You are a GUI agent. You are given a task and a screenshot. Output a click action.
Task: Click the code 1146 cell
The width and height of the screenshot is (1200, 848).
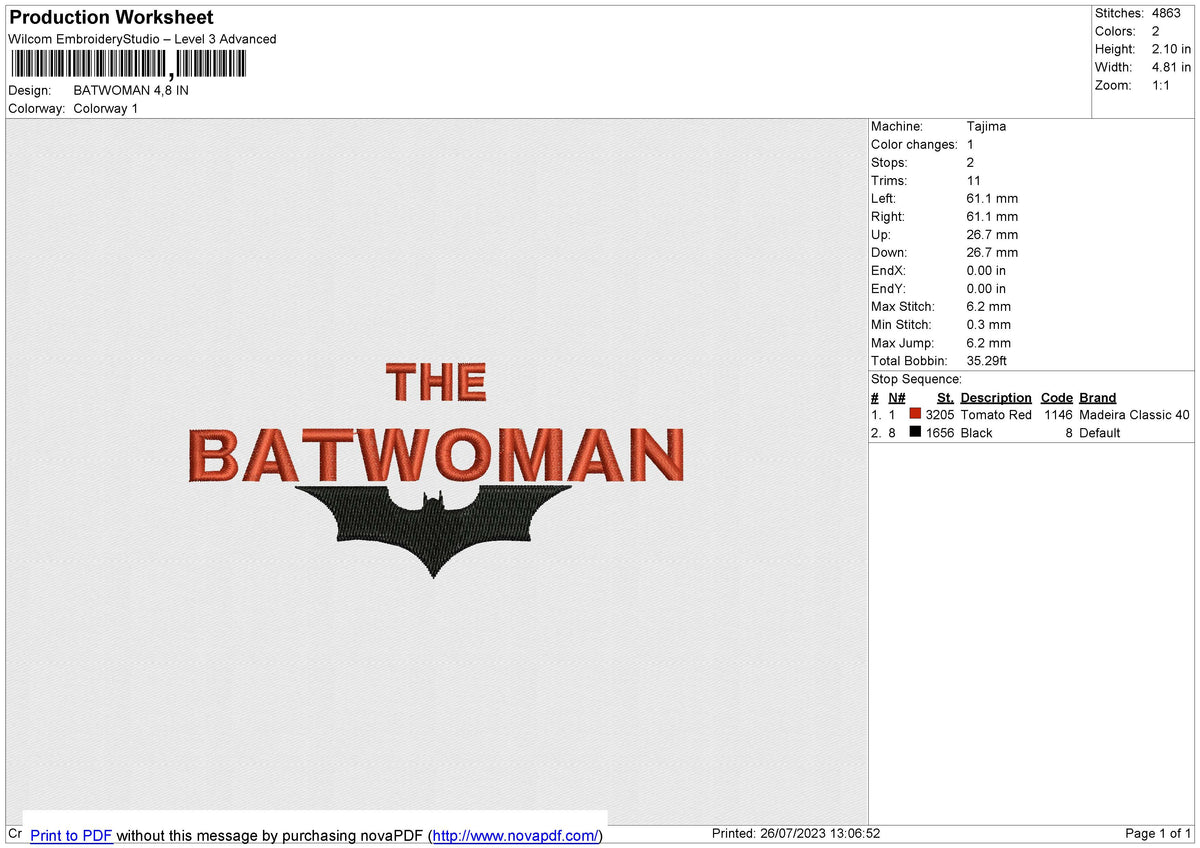pos(1058,414)
